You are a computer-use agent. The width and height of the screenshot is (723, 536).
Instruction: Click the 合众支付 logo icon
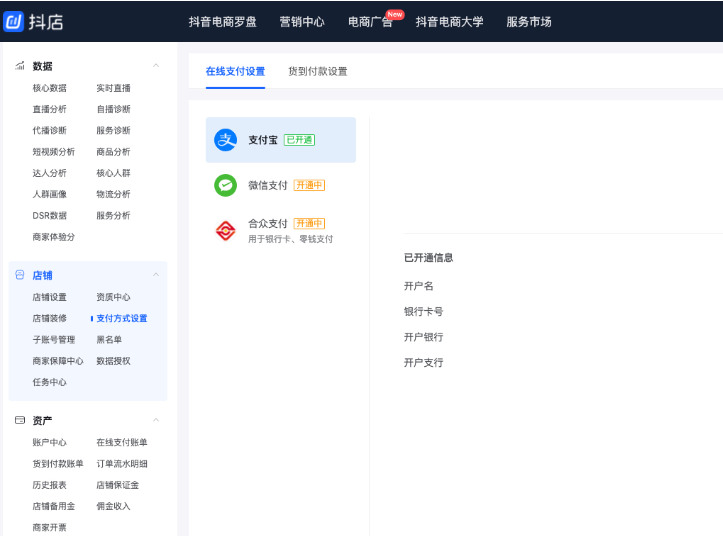[225, 230]
